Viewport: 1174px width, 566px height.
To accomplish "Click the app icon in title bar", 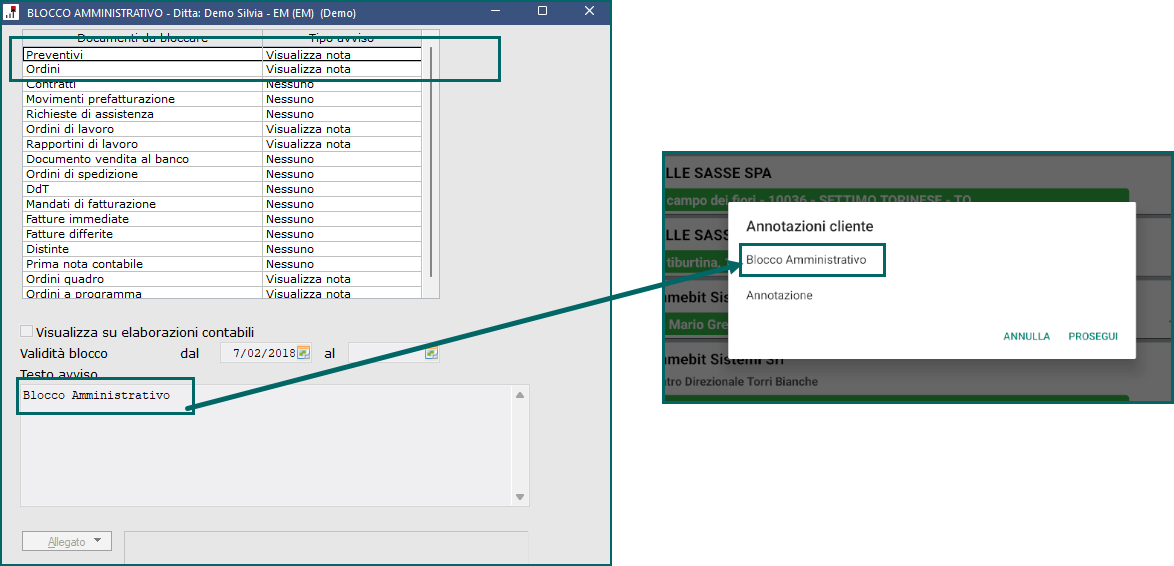I will coord(10,12).
